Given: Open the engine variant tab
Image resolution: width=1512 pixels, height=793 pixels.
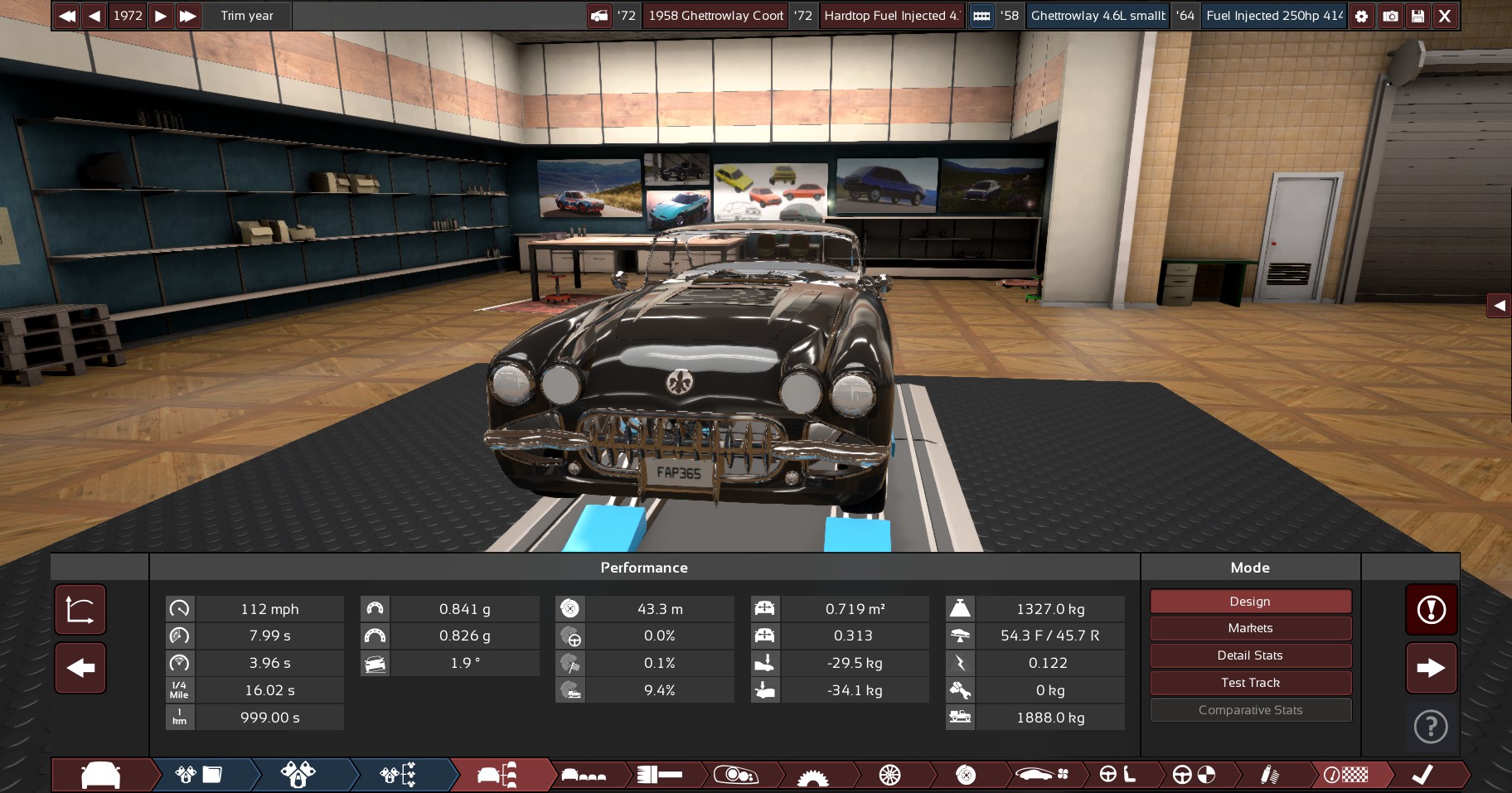Looking at the screenshot, I should (x=298, y=776).
